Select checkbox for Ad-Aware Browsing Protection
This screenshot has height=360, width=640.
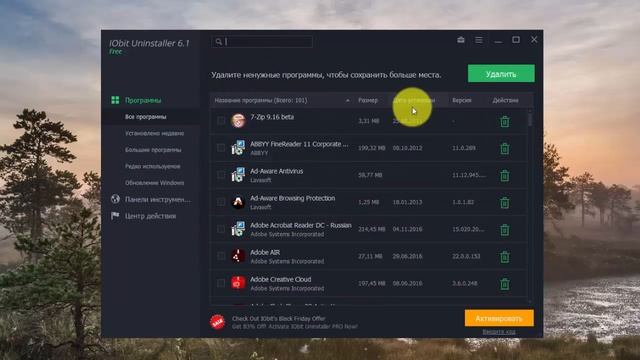[x=221, y=202]
